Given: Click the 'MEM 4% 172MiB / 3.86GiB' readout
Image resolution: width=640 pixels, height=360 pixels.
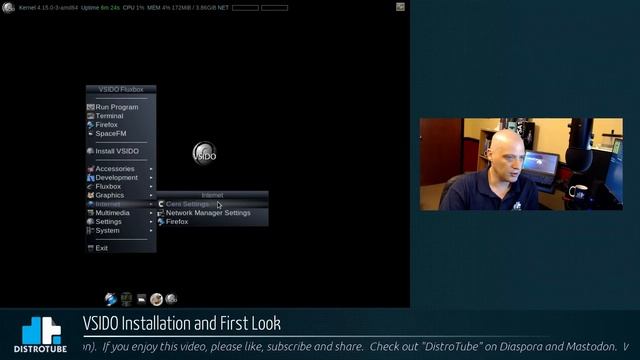Looking at the screenshot, I should (182, 8).
